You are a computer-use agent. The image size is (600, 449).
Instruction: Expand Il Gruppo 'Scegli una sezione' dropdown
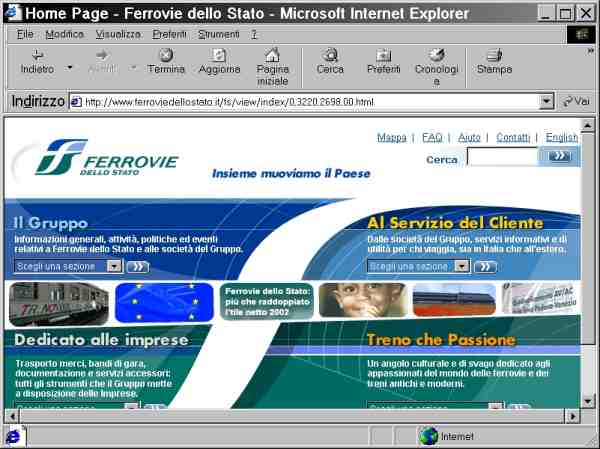click(x=68, y=266)
